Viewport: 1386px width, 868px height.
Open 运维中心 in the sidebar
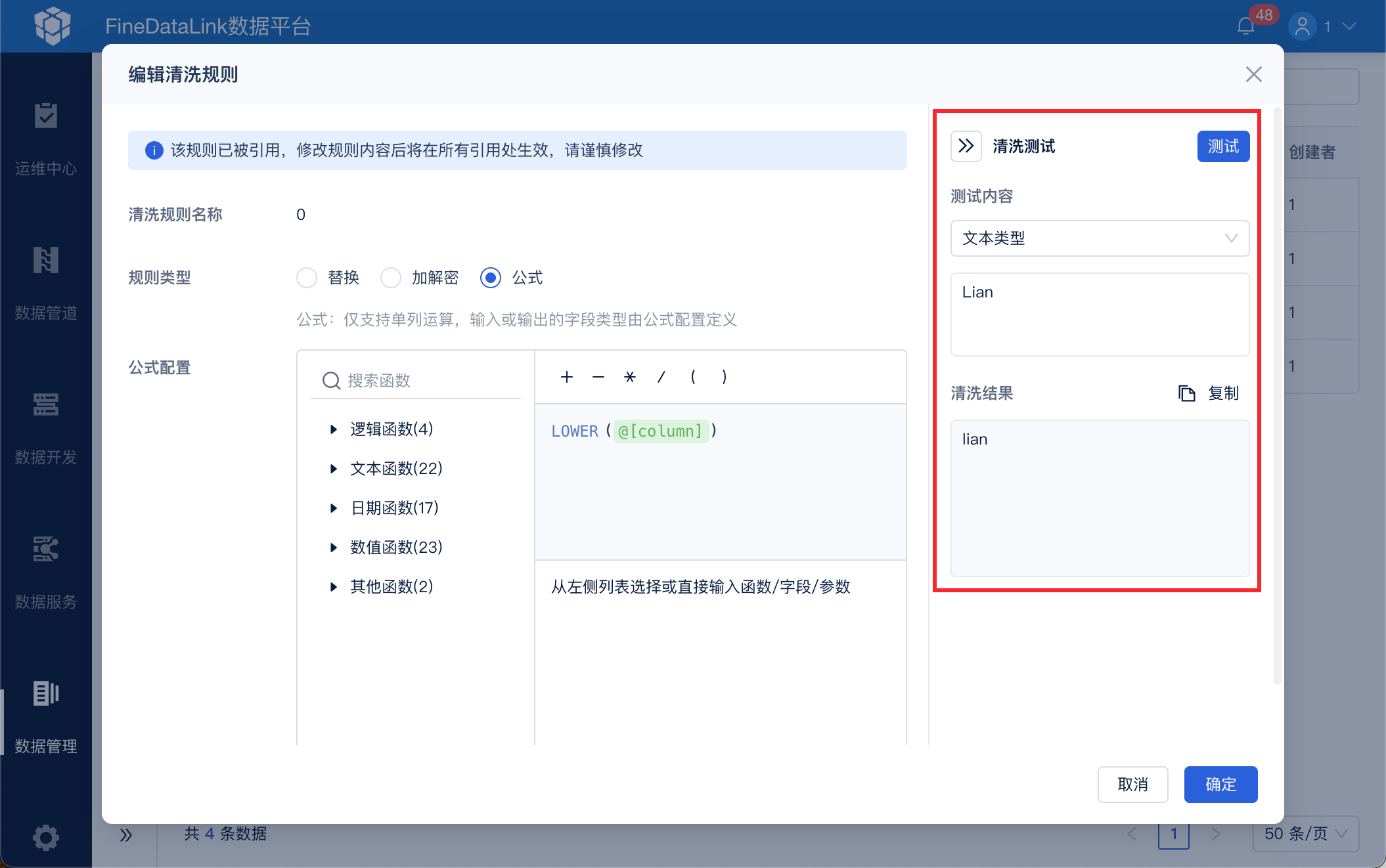point(46,139)
